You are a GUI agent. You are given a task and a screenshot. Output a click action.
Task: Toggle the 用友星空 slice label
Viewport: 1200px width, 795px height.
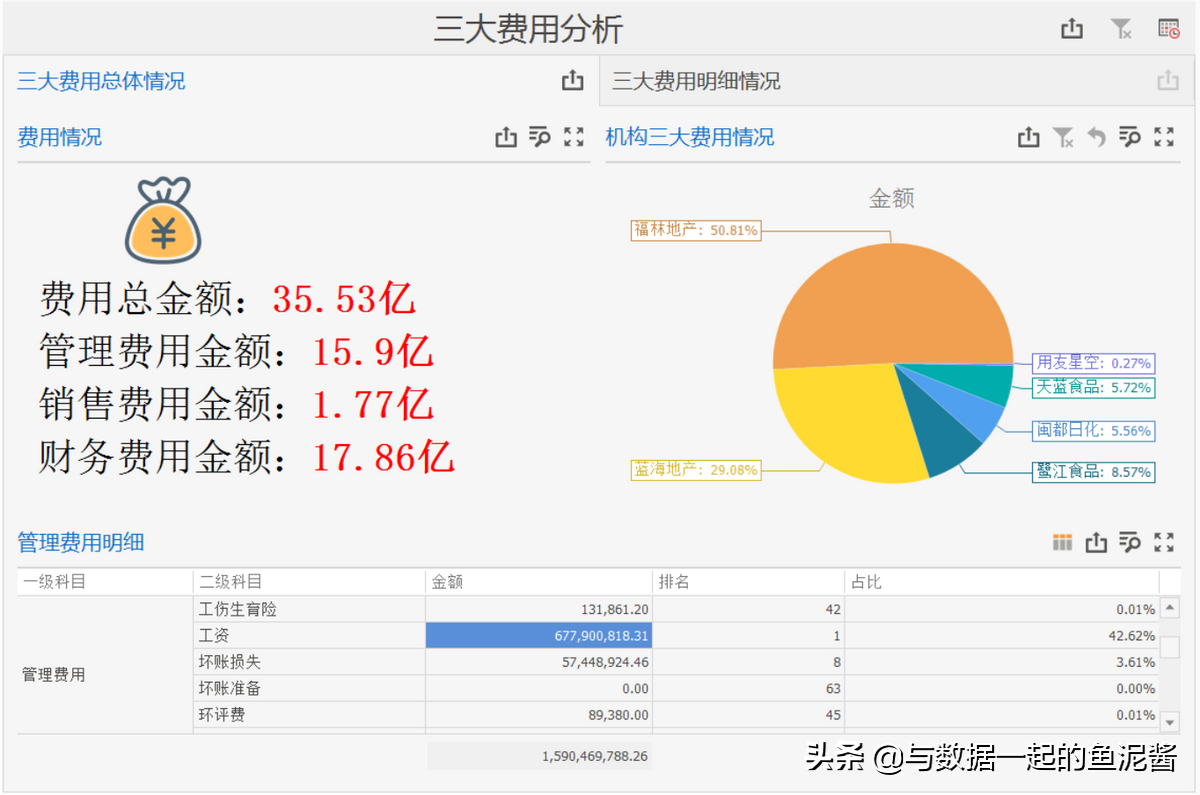coord(1094,364)
